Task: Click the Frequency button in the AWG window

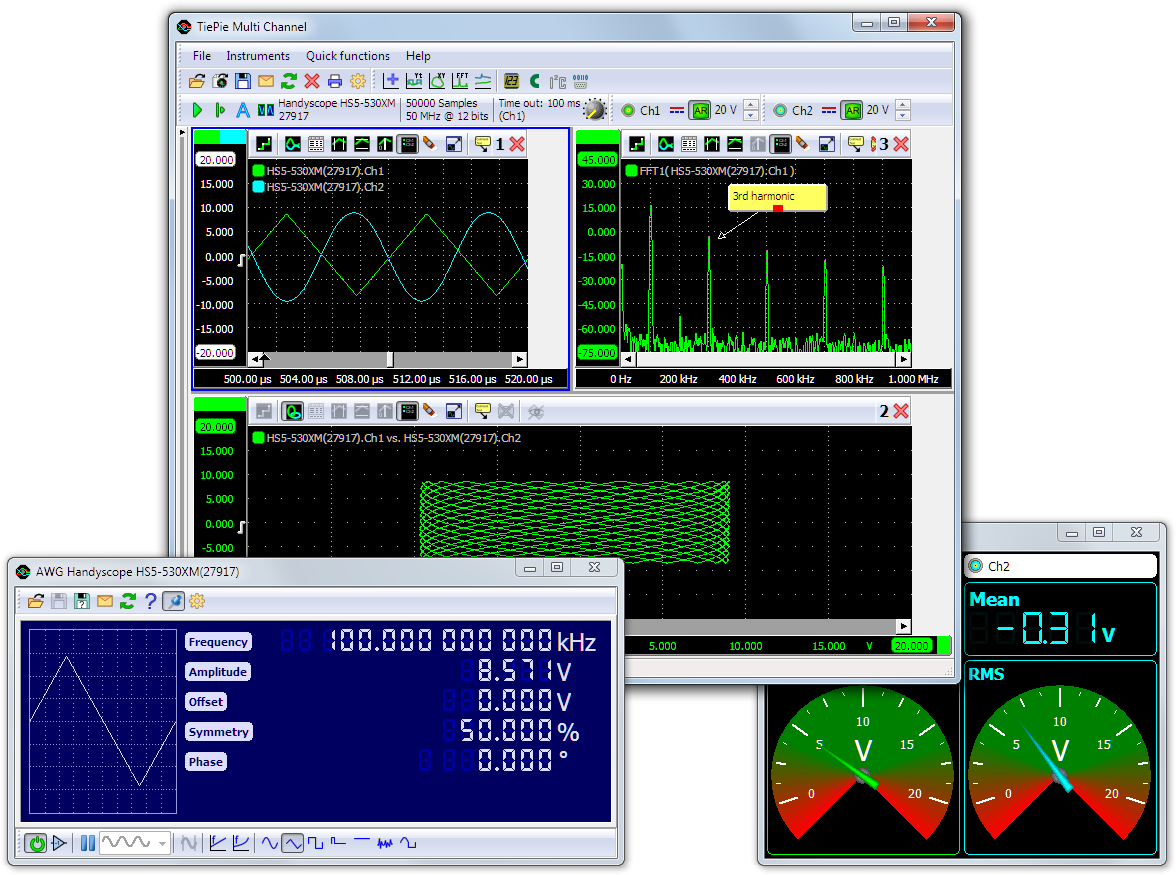Action: [x=218, y=642]
